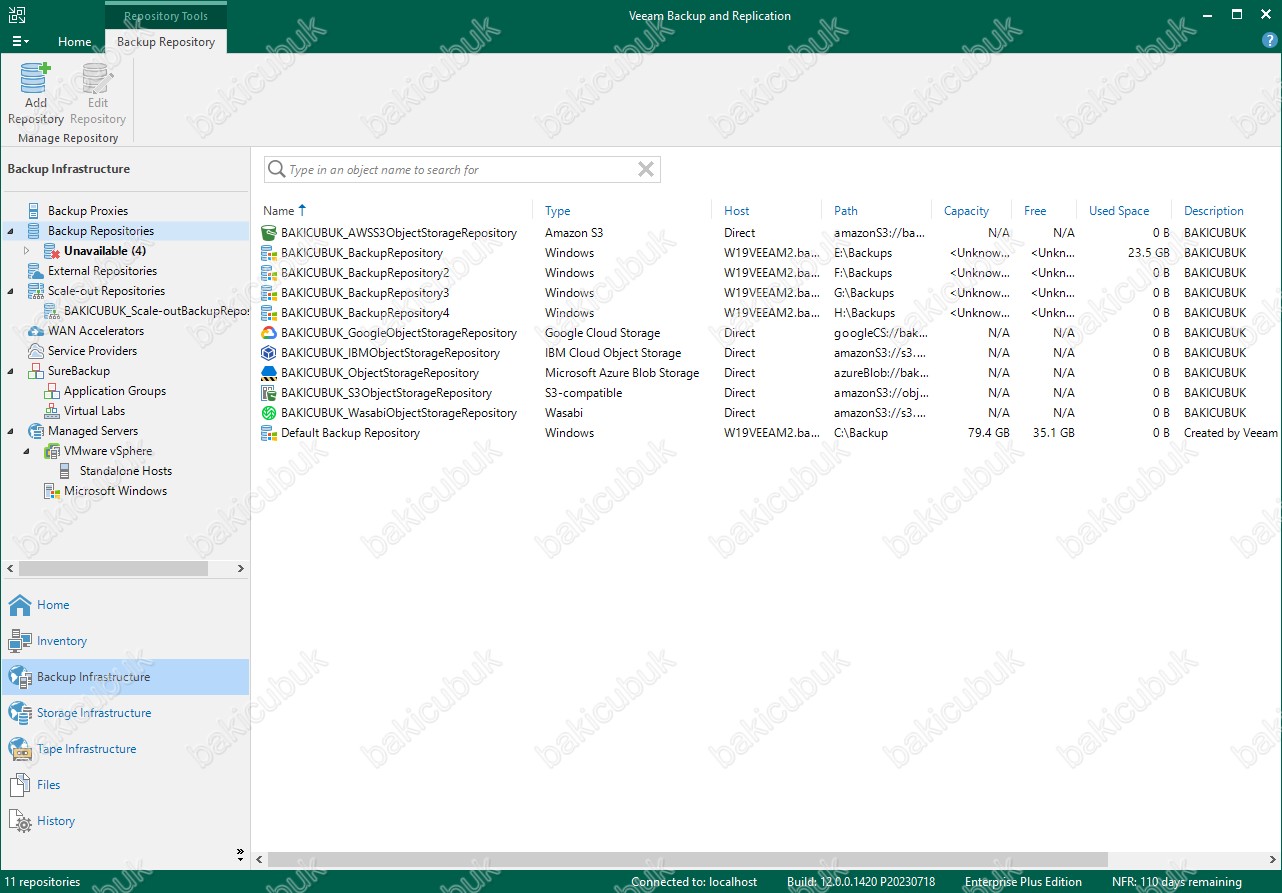
Task: Collapse the Backup Repositories tree node
Action: (x=10, y=231)
